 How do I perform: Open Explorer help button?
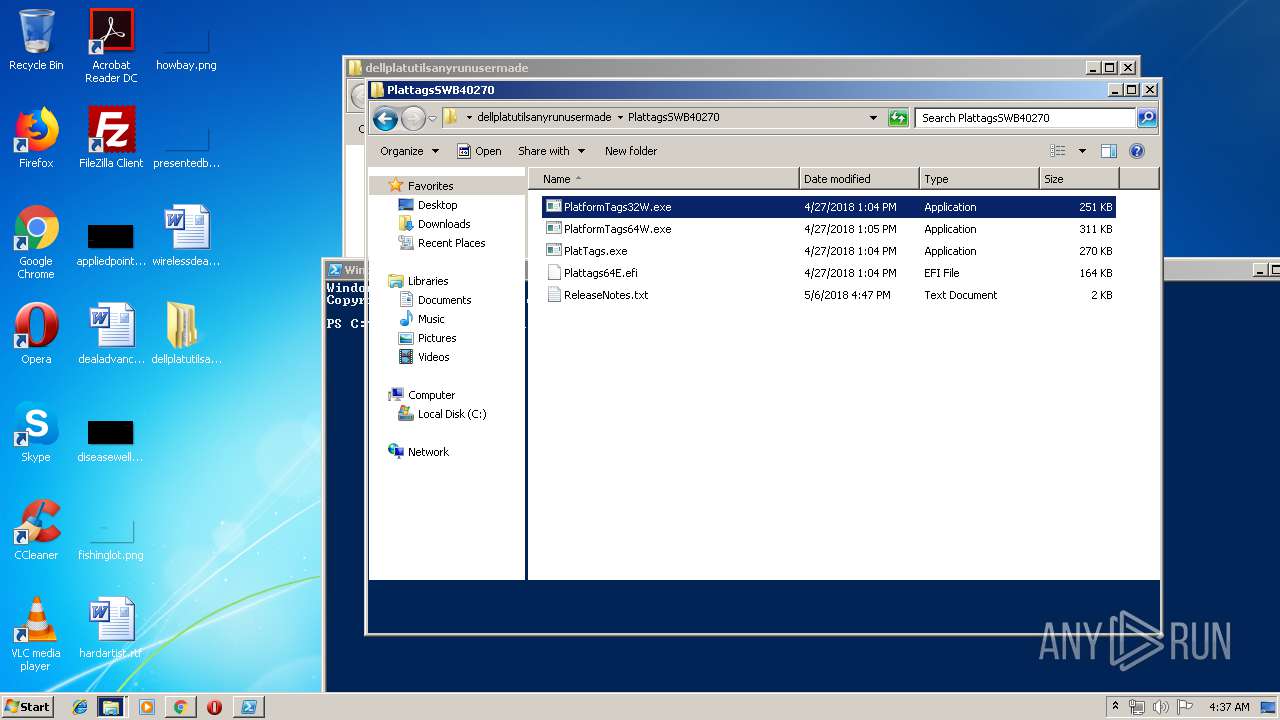tap(1136, 151)
